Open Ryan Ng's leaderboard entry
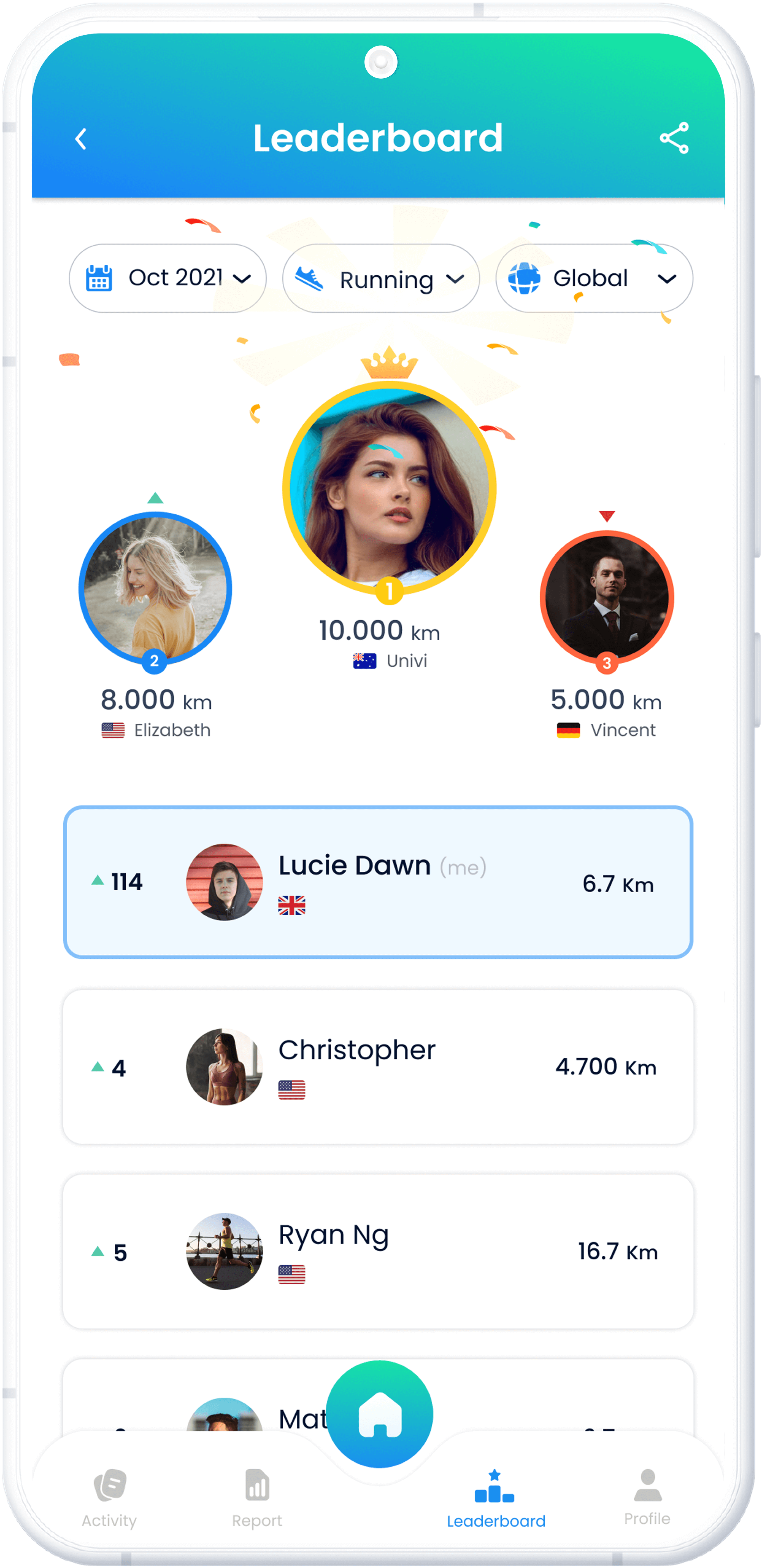The image size is (762, 1568). (378, 1251)
